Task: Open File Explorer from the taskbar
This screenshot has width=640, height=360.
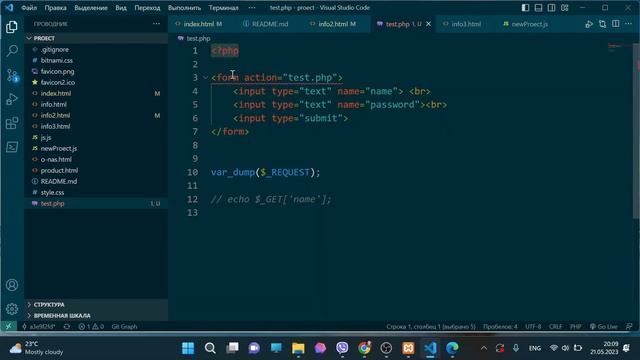Action: pos(298,348)
